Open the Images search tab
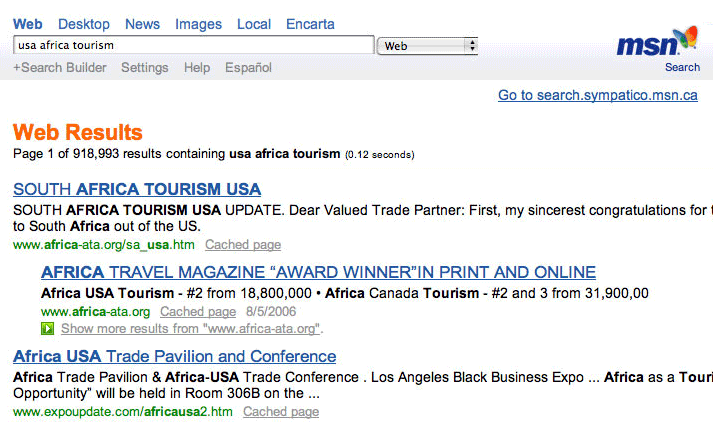The height and width of the screenshot is (435, 713). pyautogui.click(x=198, y=24)
